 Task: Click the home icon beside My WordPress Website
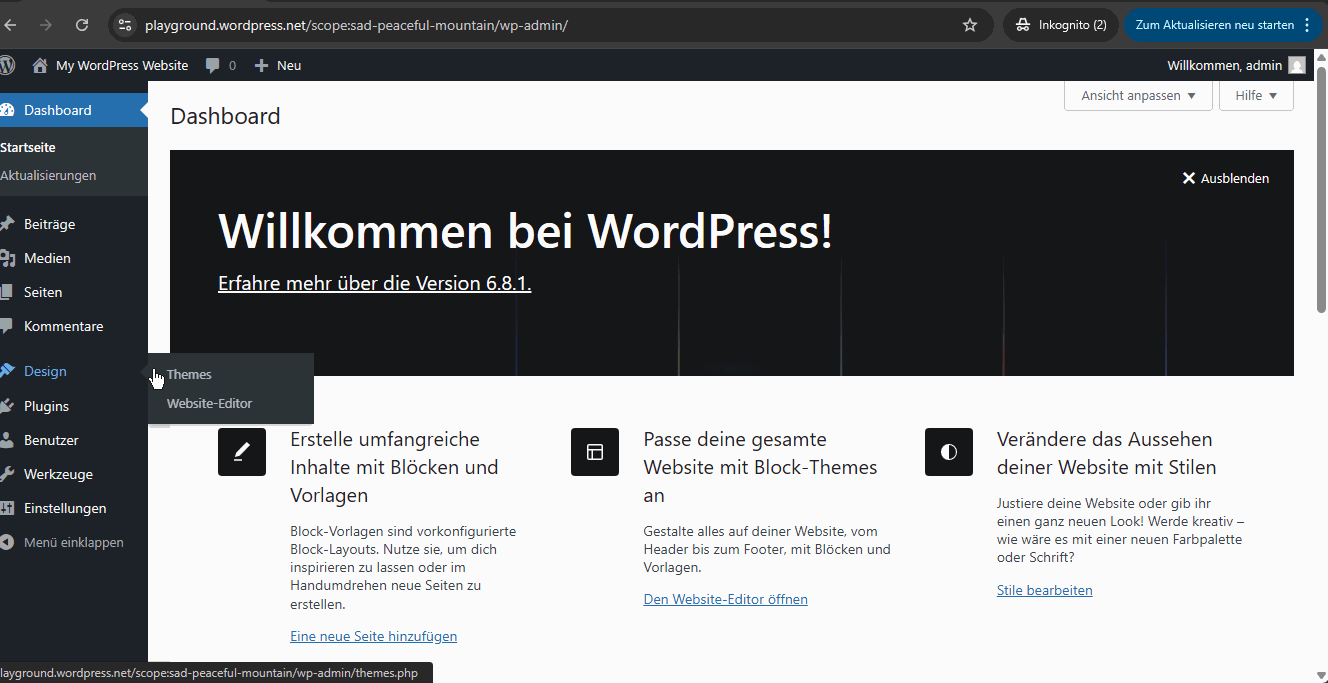40,65
